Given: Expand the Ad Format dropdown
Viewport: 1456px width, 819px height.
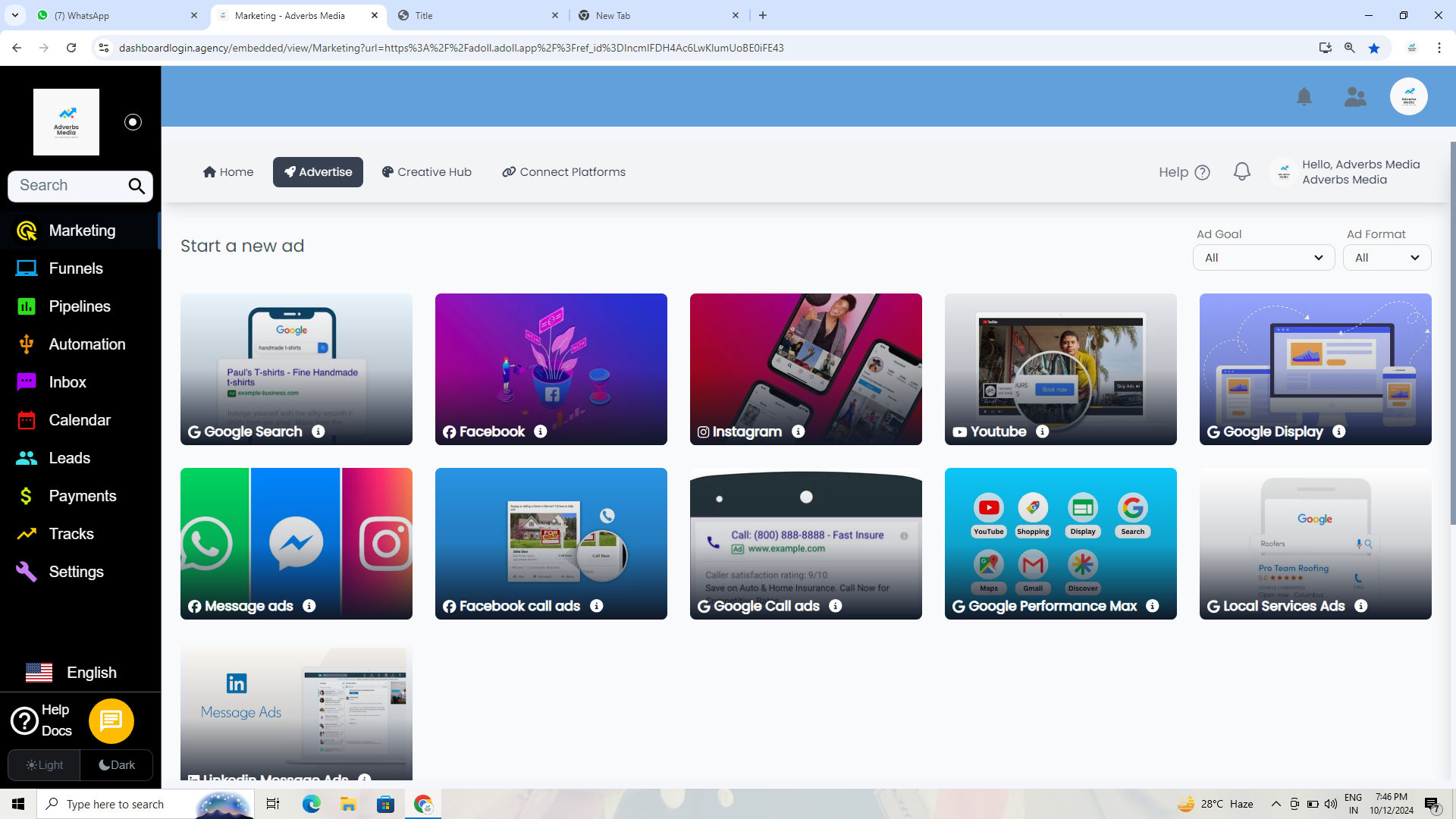Looking at the screenshot, I should (1386, 258).
